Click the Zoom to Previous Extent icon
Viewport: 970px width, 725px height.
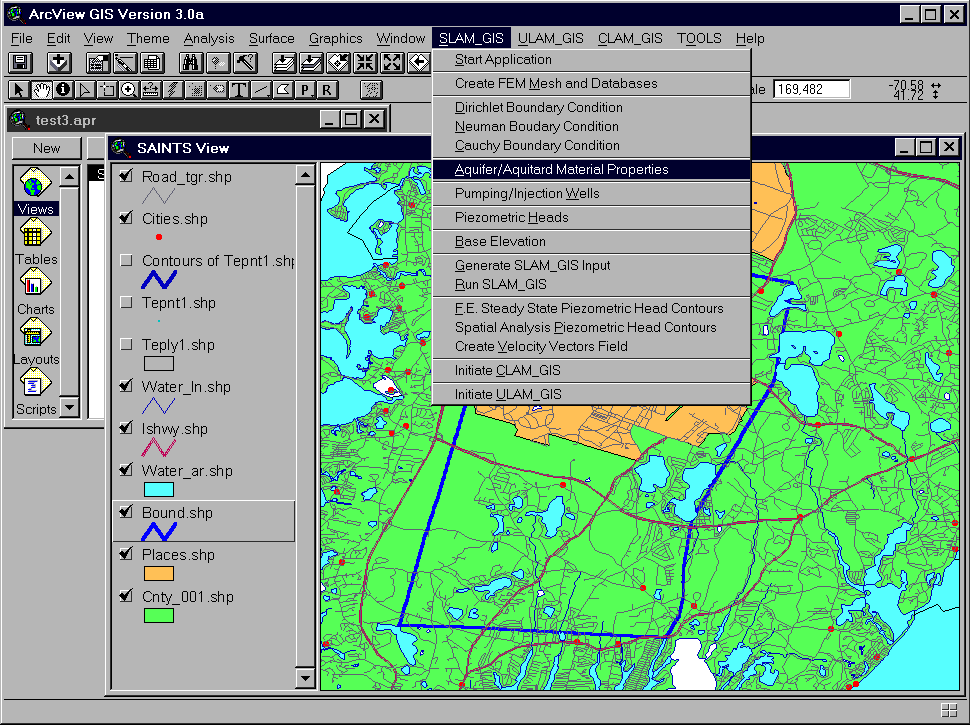tap(419, 62)
